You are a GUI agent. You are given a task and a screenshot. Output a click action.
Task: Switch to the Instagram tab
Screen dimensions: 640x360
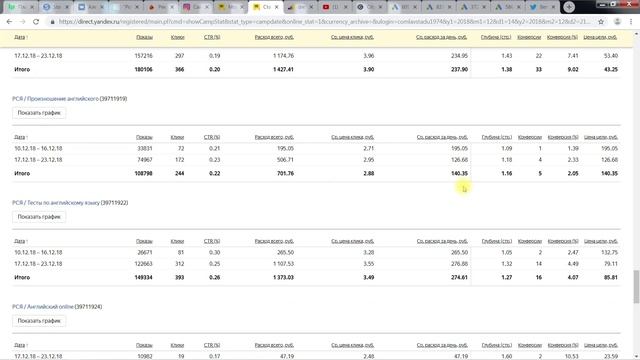(x=197, y=7)
